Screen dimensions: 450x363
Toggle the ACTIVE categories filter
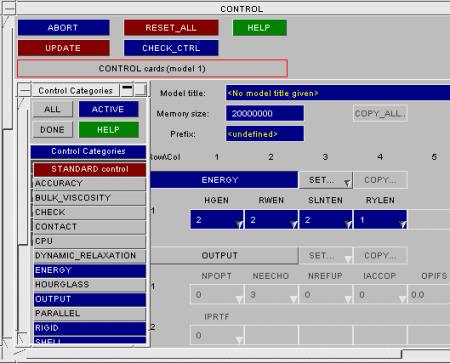point(109,109)
